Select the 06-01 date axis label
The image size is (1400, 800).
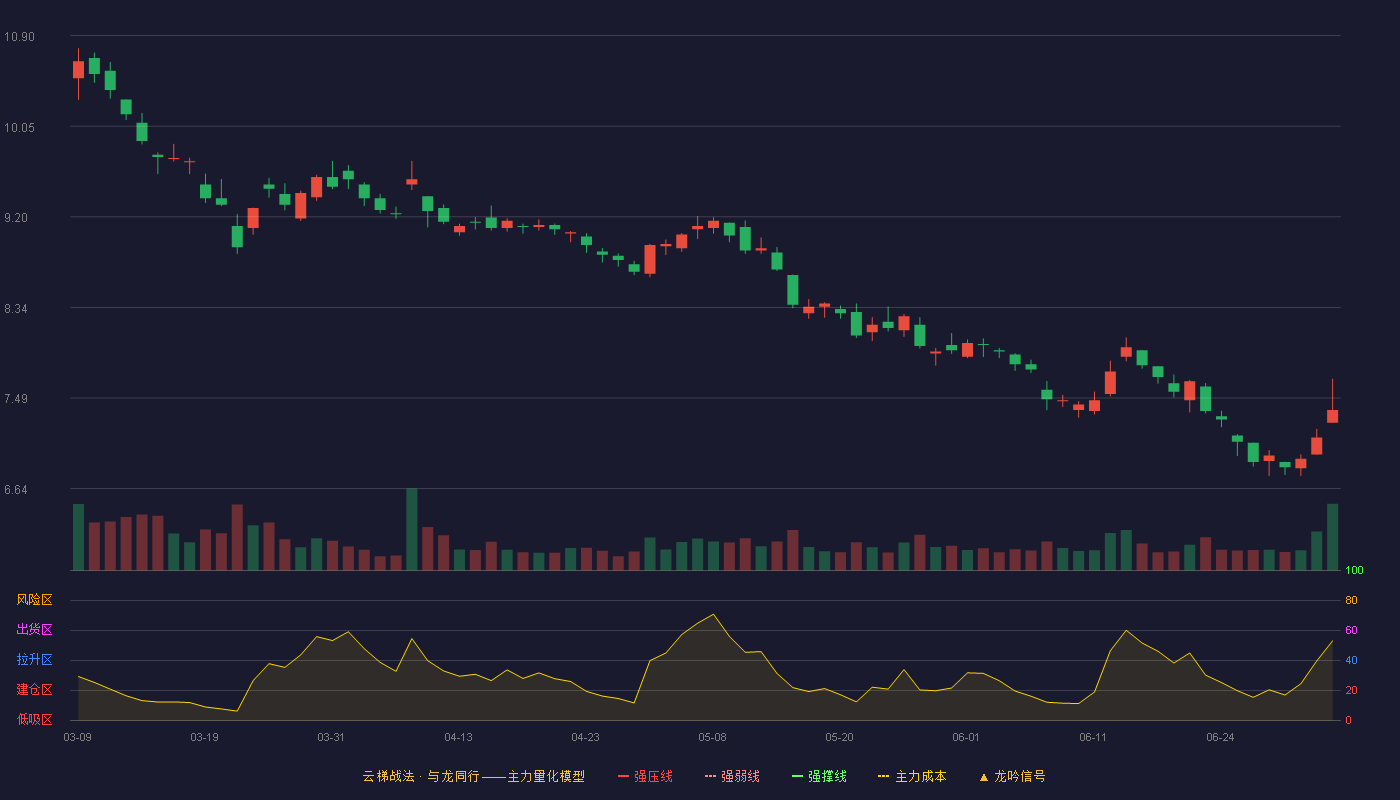click(x=966, y=737)
